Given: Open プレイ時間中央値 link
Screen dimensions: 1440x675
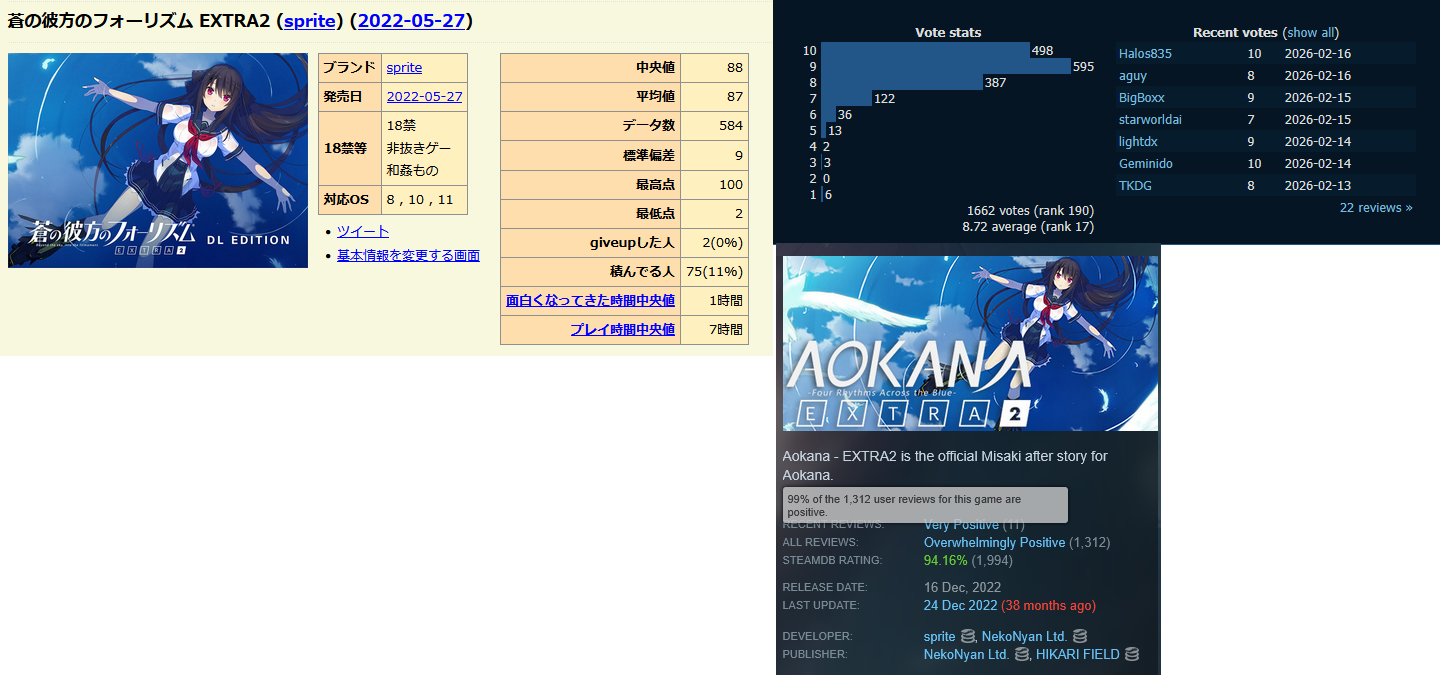Looking at the screenshot, I should click(622, 330).
